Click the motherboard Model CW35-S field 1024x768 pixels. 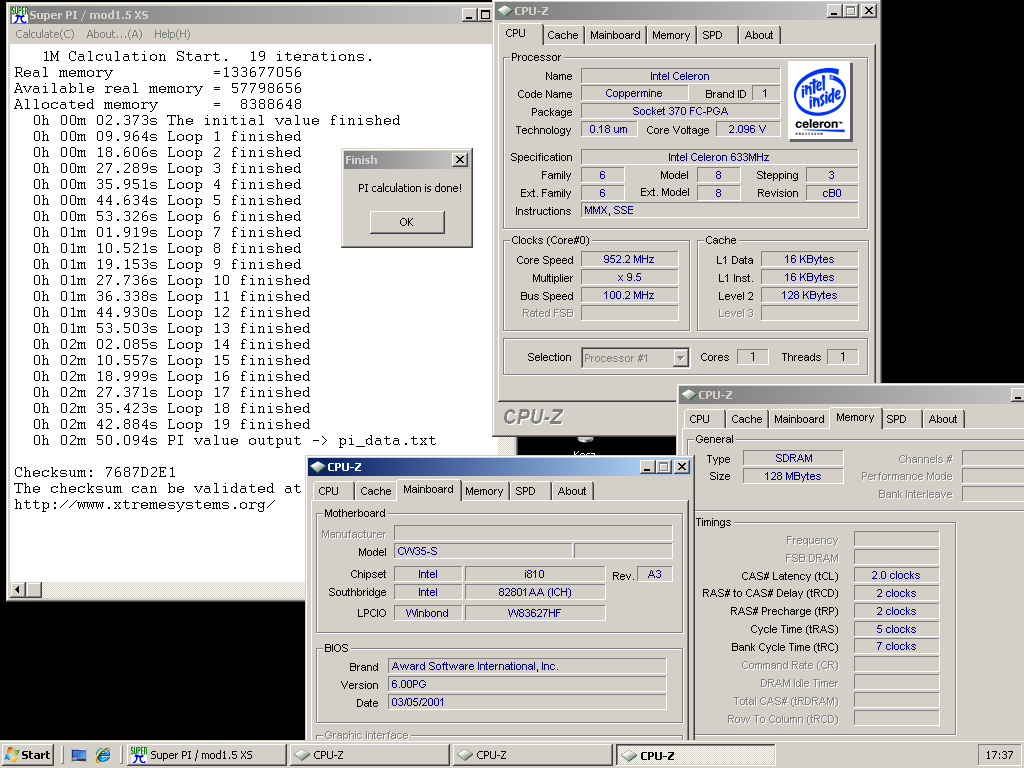pyautogui.click(x=483, y=551)
